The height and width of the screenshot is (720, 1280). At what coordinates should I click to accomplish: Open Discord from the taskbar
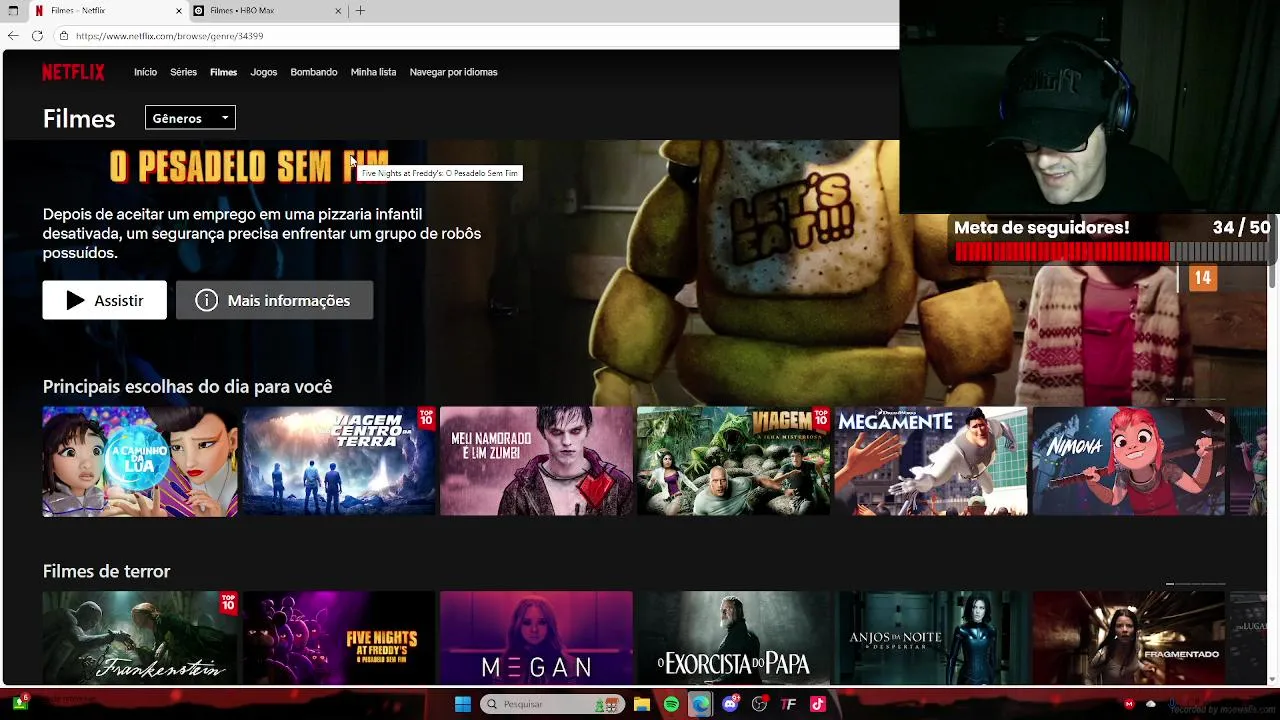point(730,704)
